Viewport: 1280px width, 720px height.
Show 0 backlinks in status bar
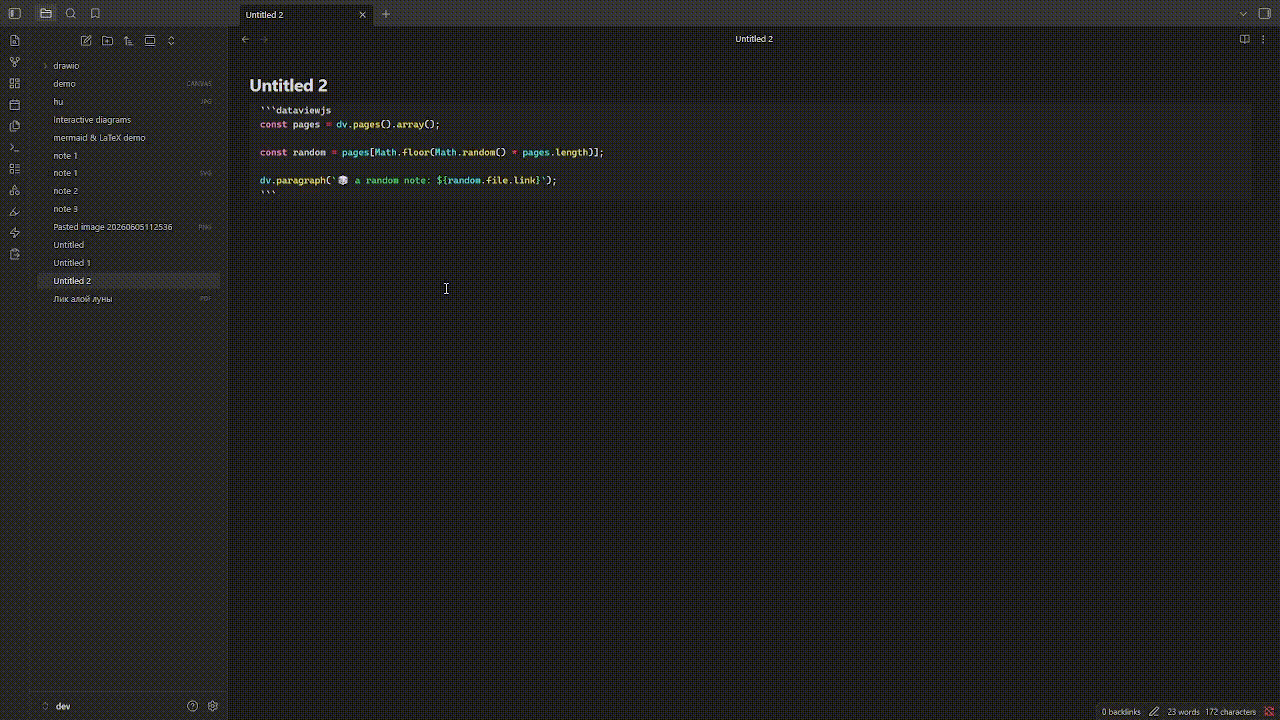(x=1121, y=712)
